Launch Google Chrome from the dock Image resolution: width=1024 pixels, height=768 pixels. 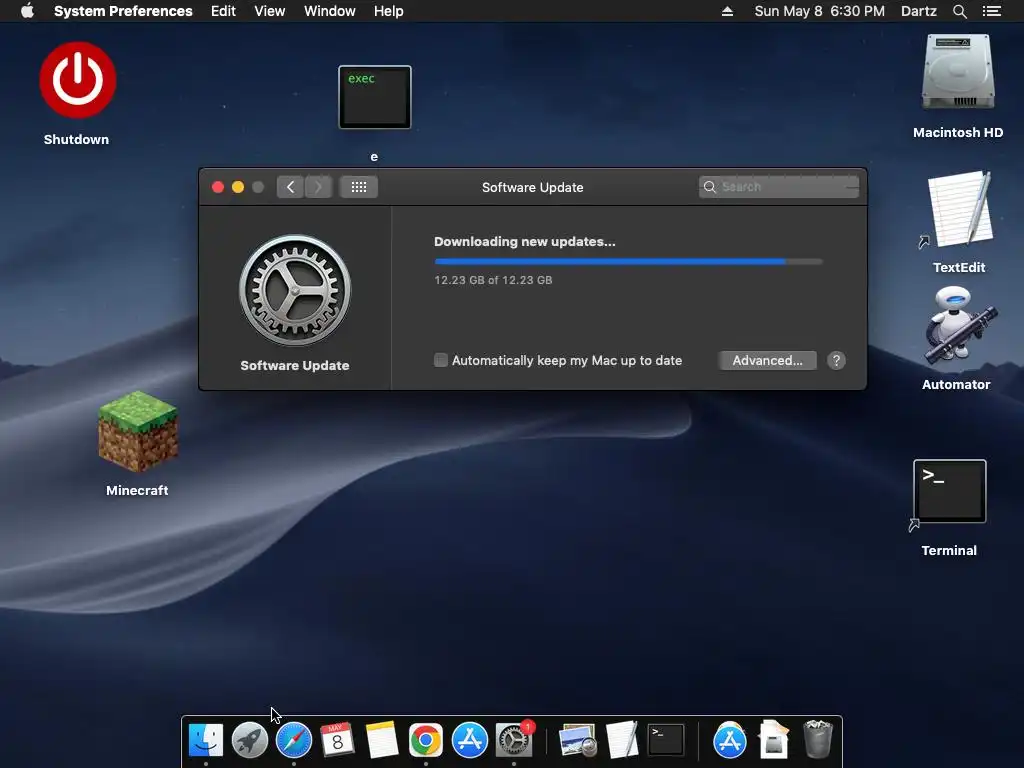pyautogui.click(x=426, y=741)
